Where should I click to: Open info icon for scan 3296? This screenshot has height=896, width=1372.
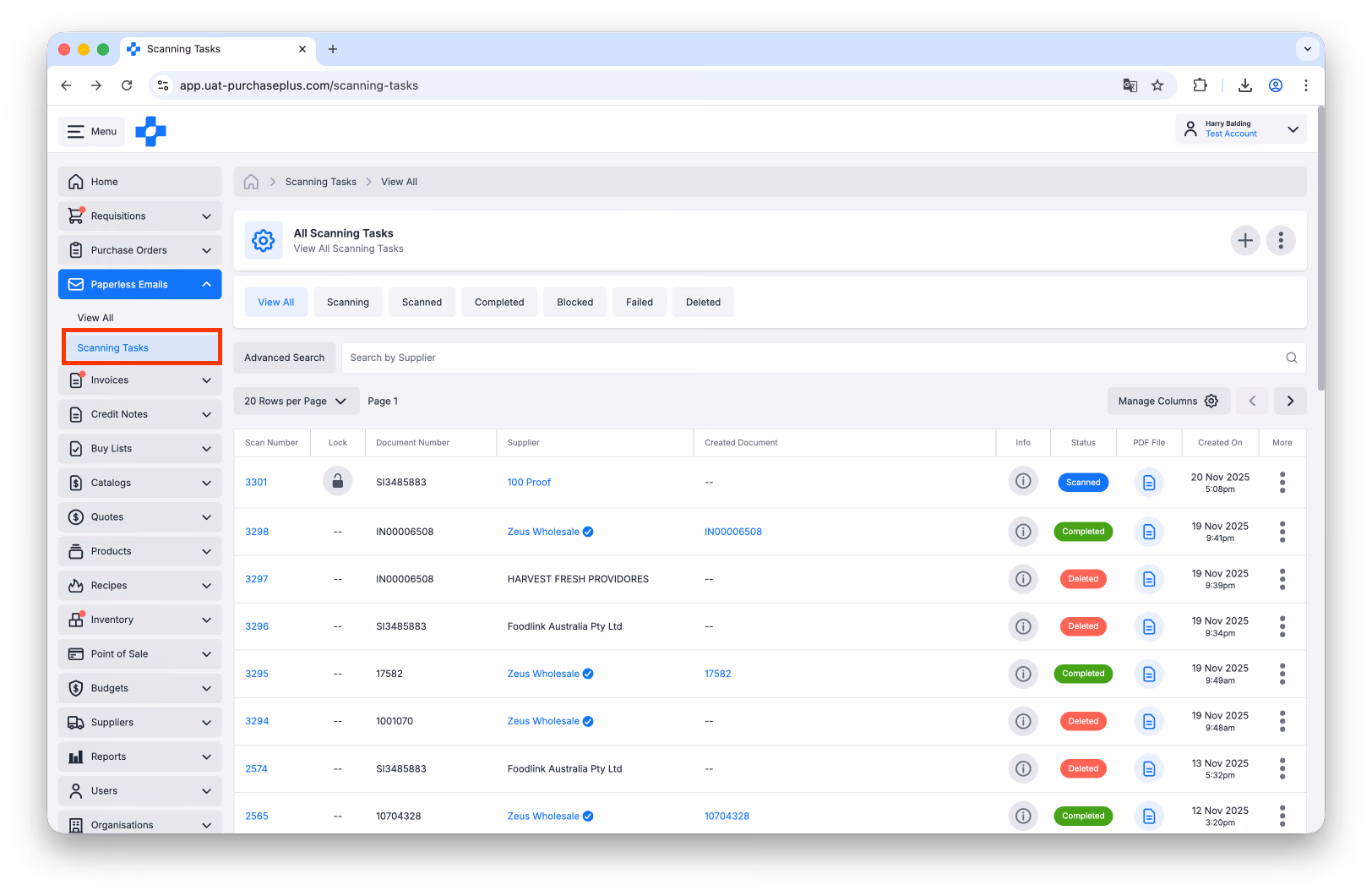pyautogui.click(x=1023, y=626)
